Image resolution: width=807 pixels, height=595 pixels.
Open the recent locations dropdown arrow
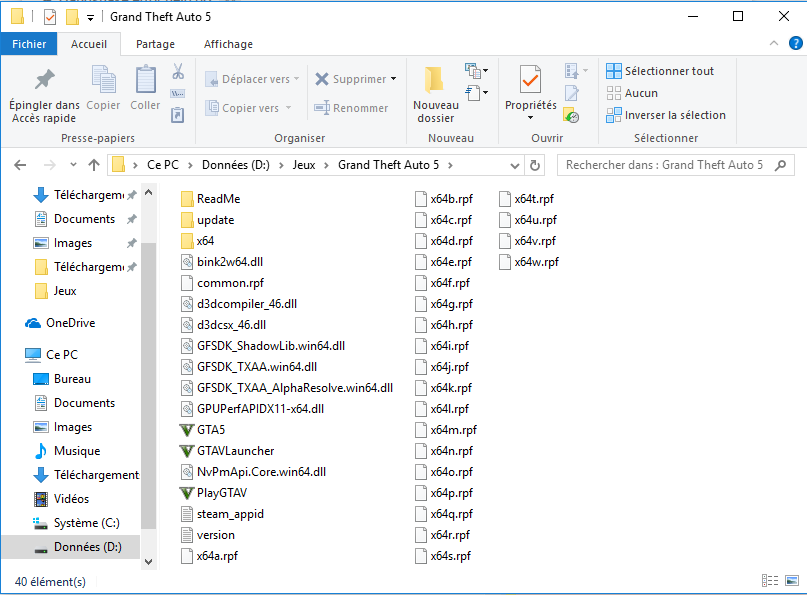pyautogui.click(x=73, y=165)
